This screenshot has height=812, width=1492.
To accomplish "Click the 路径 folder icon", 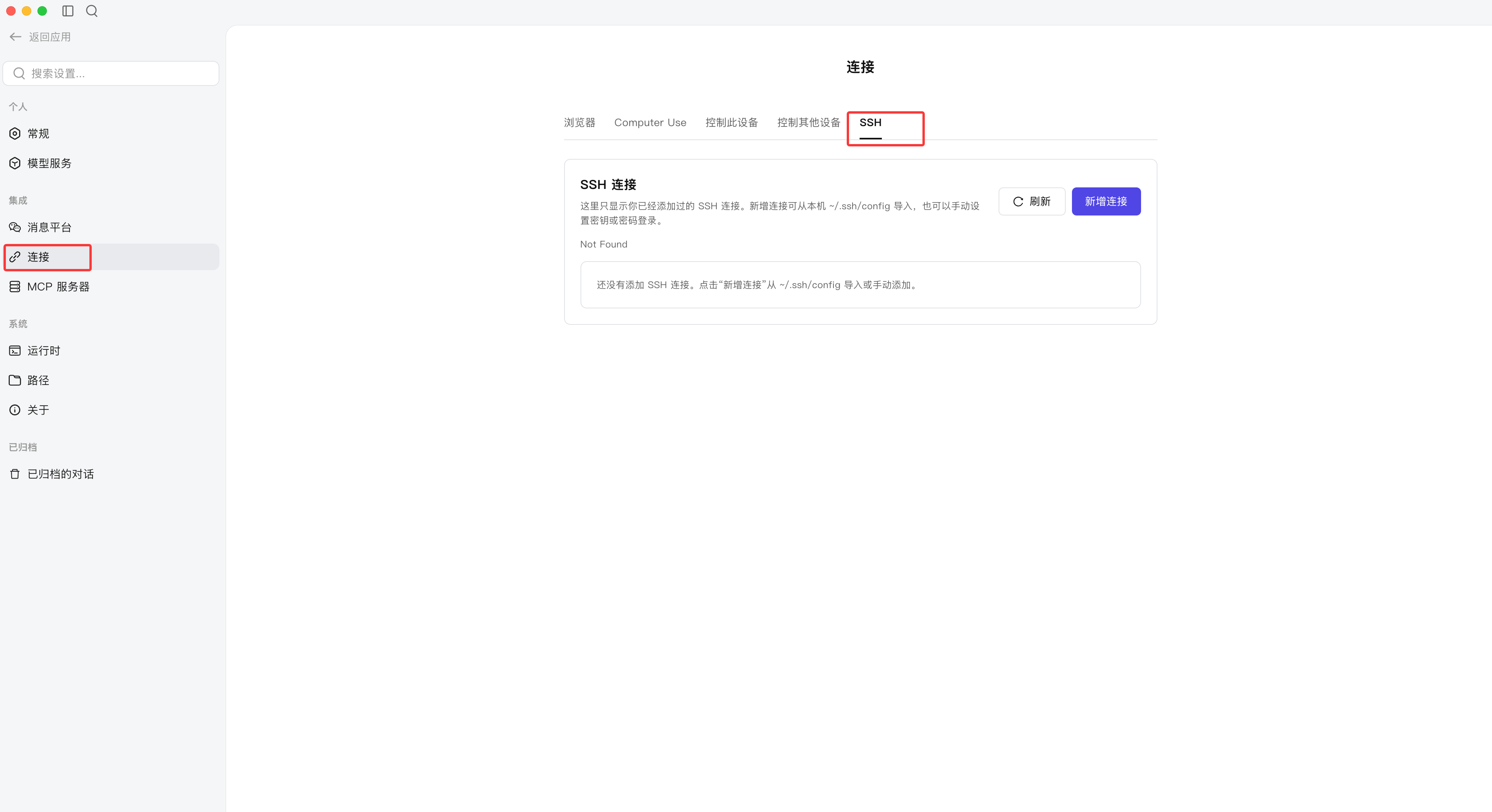I will point(15,380).
